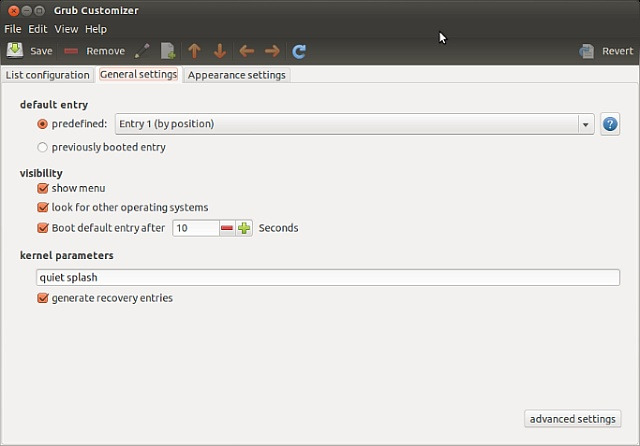Click the red Remove minus icon

tap(71, 51)
